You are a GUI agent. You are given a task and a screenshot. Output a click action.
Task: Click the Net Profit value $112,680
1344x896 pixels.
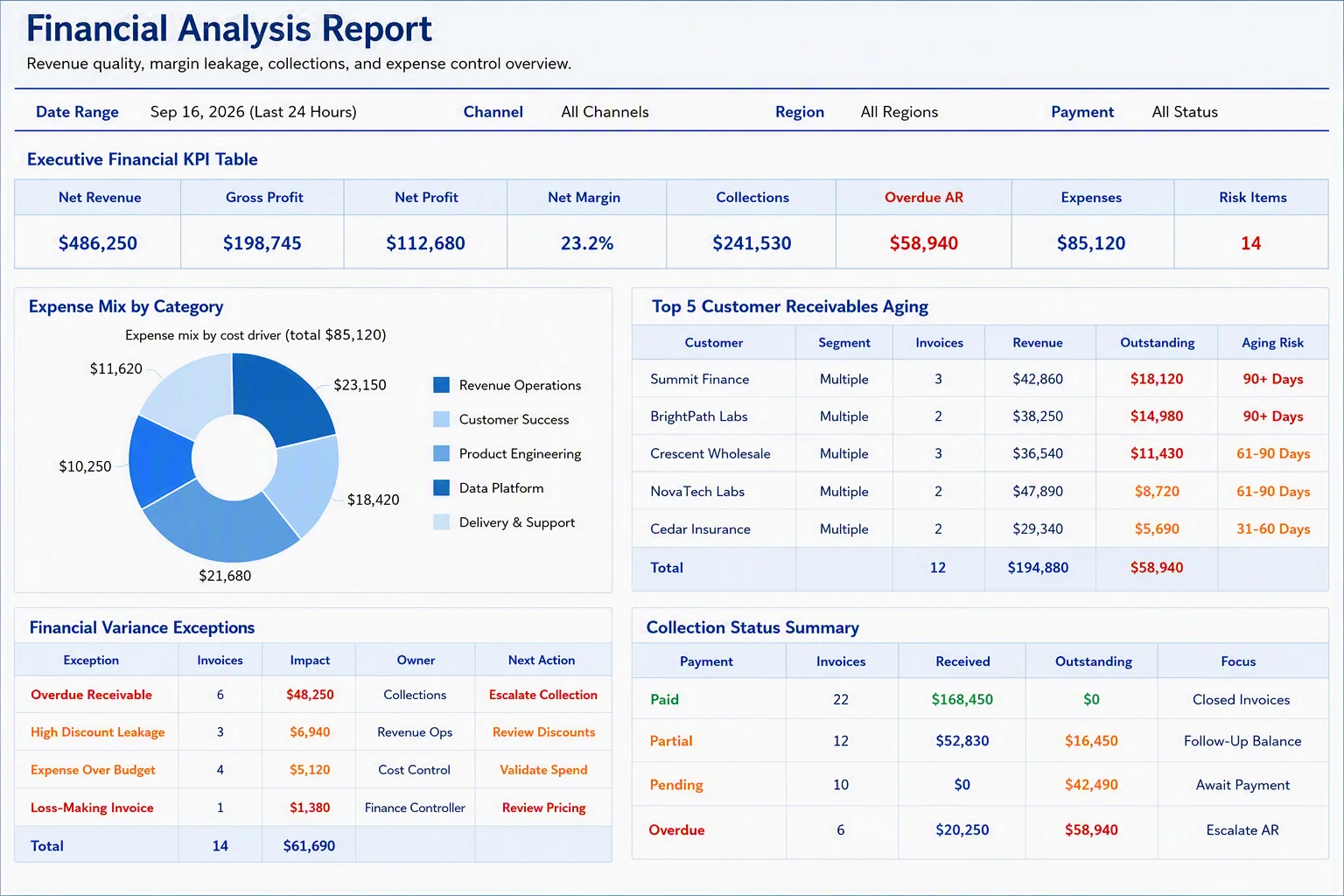click(x=426, y=243)
